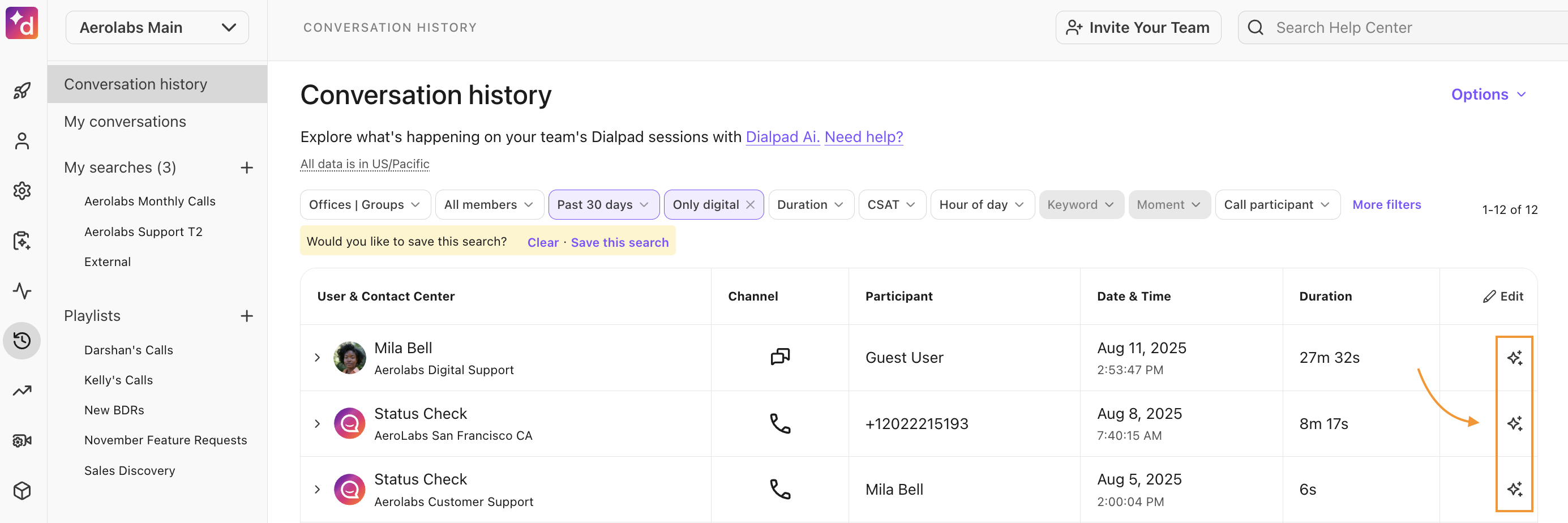The width and height of the screenshot is (1568, 523).
Task: Click More filters link
Action: 1387,204
